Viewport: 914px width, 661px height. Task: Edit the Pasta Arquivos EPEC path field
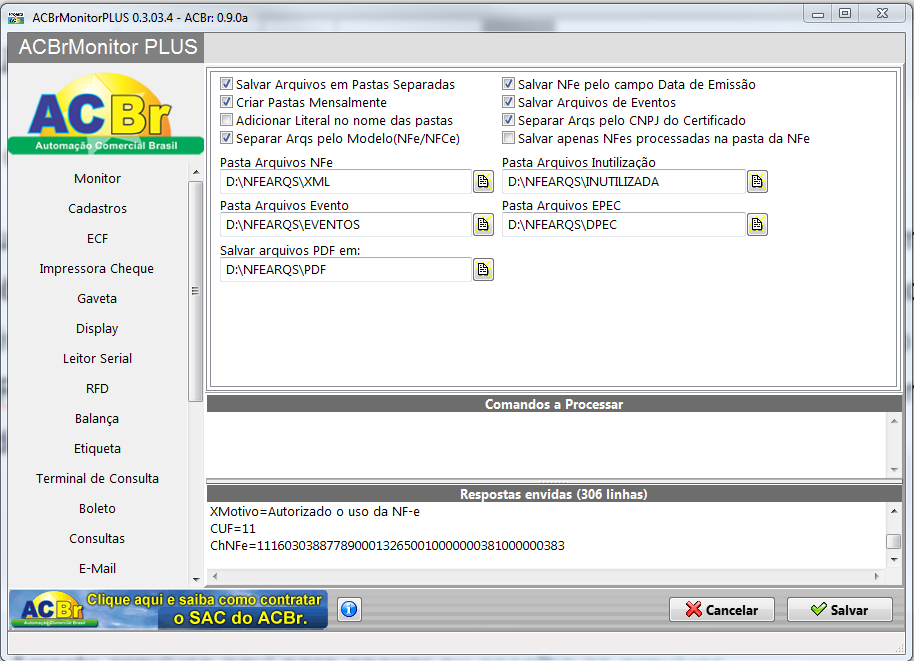coord(624,224)
